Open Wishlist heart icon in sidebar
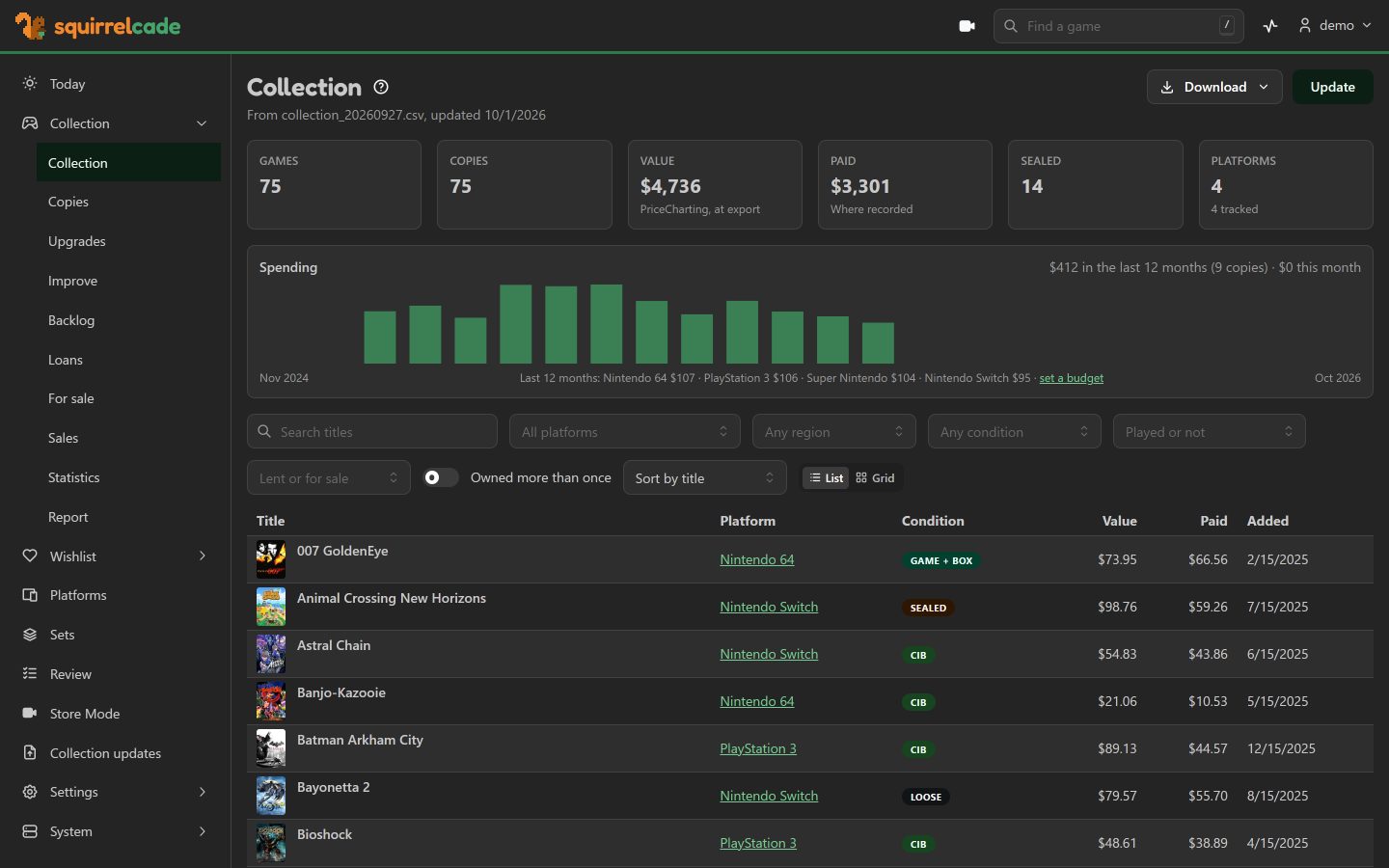The width and height of the screenshot is (1389, 868). point(30,556)
